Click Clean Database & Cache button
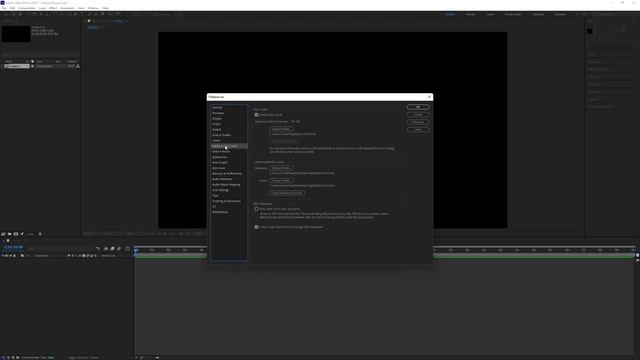This screenshot has height=360, width=640. [287, 193]
